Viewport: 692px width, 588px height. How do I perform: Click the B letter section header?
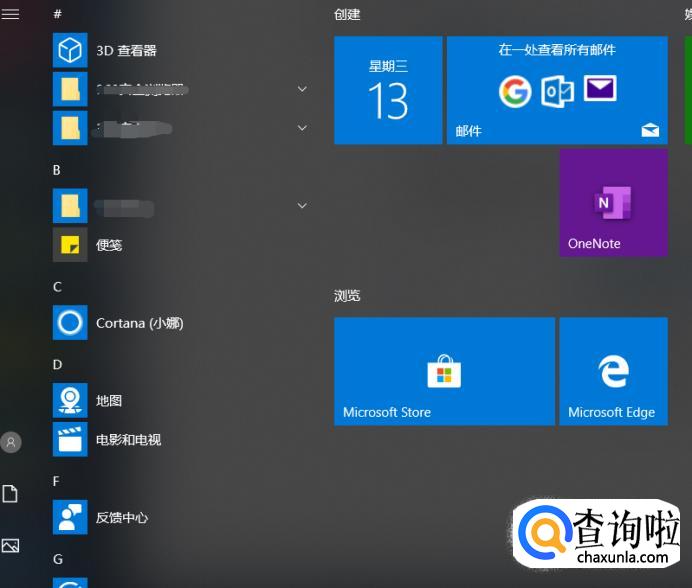point(56,170)
